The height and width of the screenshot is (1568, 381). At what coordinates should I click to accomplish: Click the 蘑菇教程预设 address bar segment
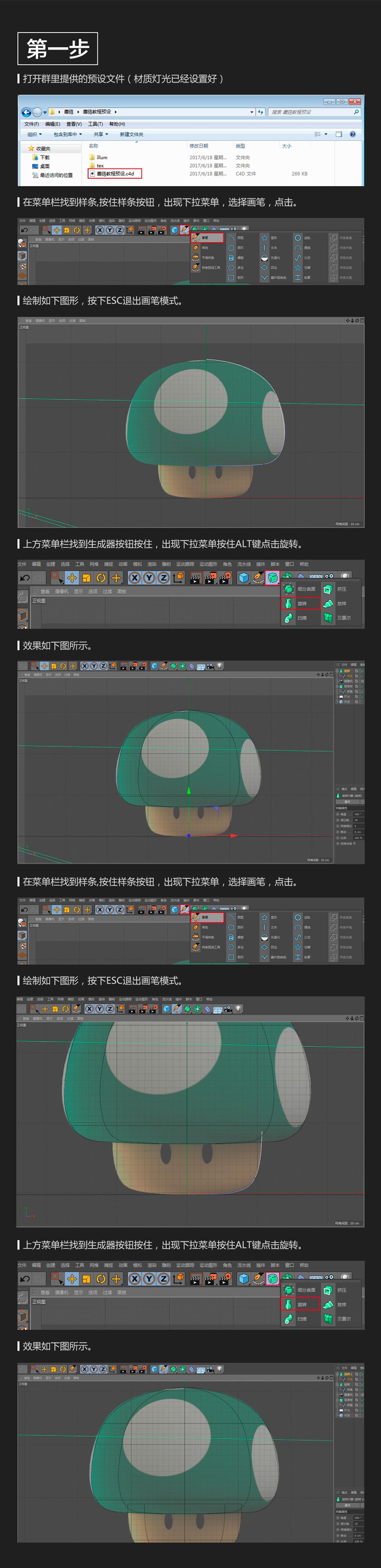[x=97, y=112]
